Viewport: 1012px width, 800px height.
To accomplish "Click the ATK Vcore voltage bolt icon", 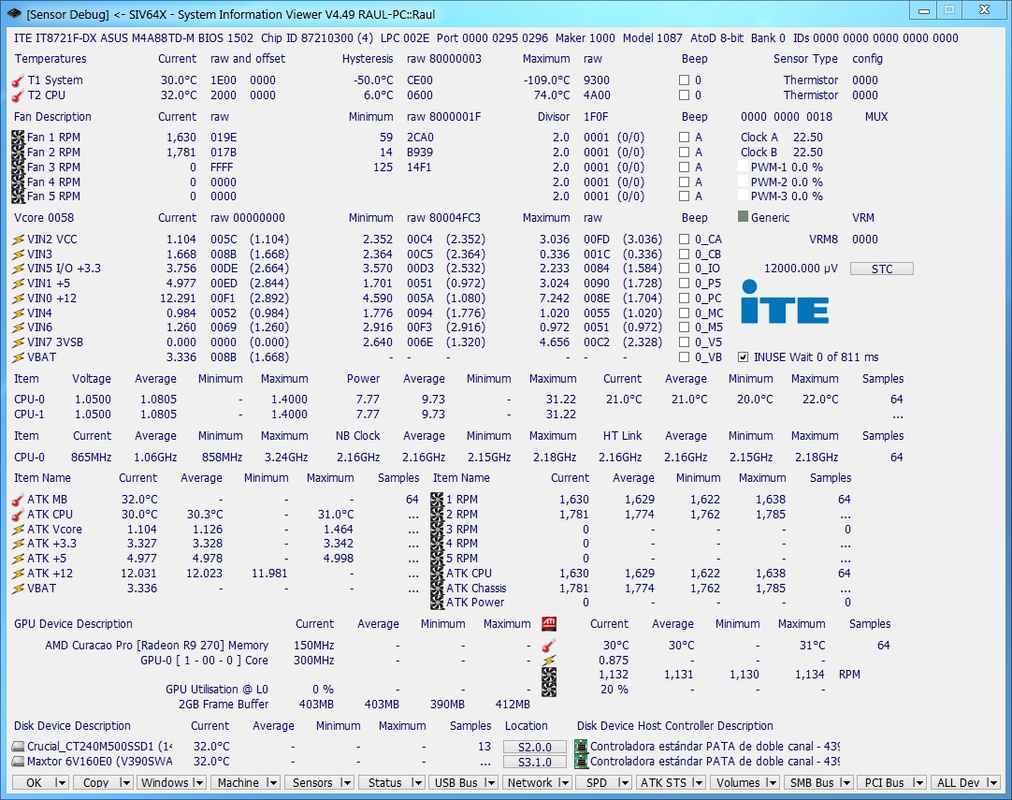I will tap(18, 530).
